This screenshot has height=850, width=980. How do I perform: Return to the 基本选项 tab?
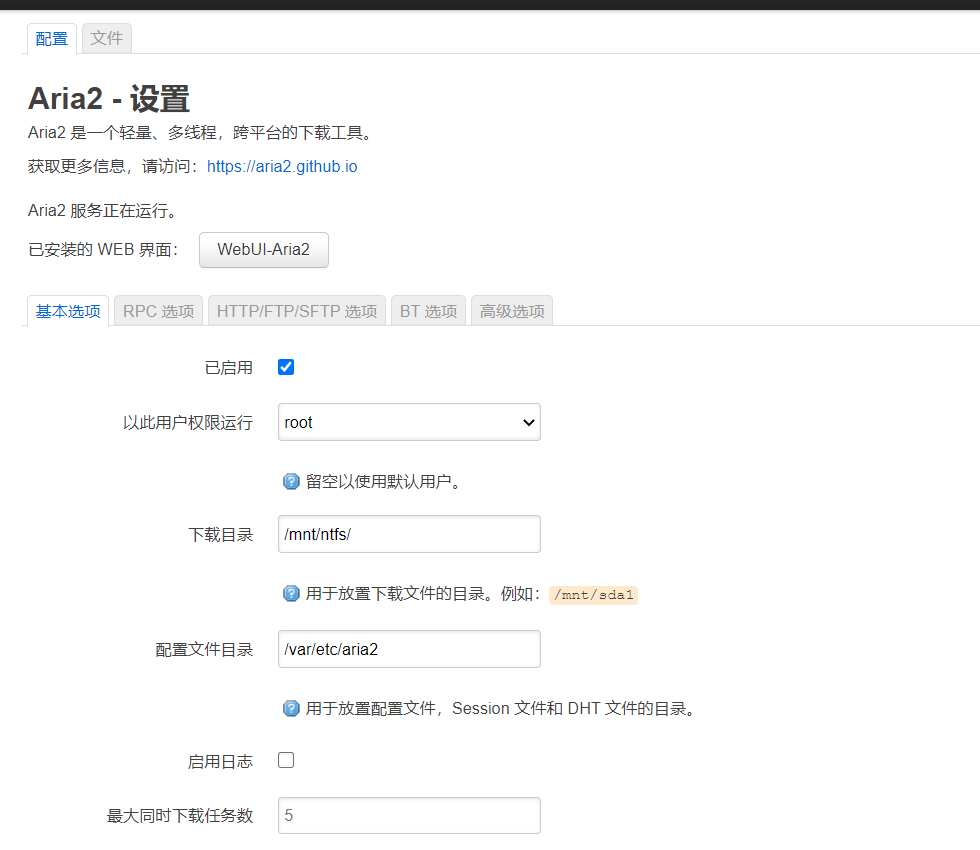click(x=67, y=311)
